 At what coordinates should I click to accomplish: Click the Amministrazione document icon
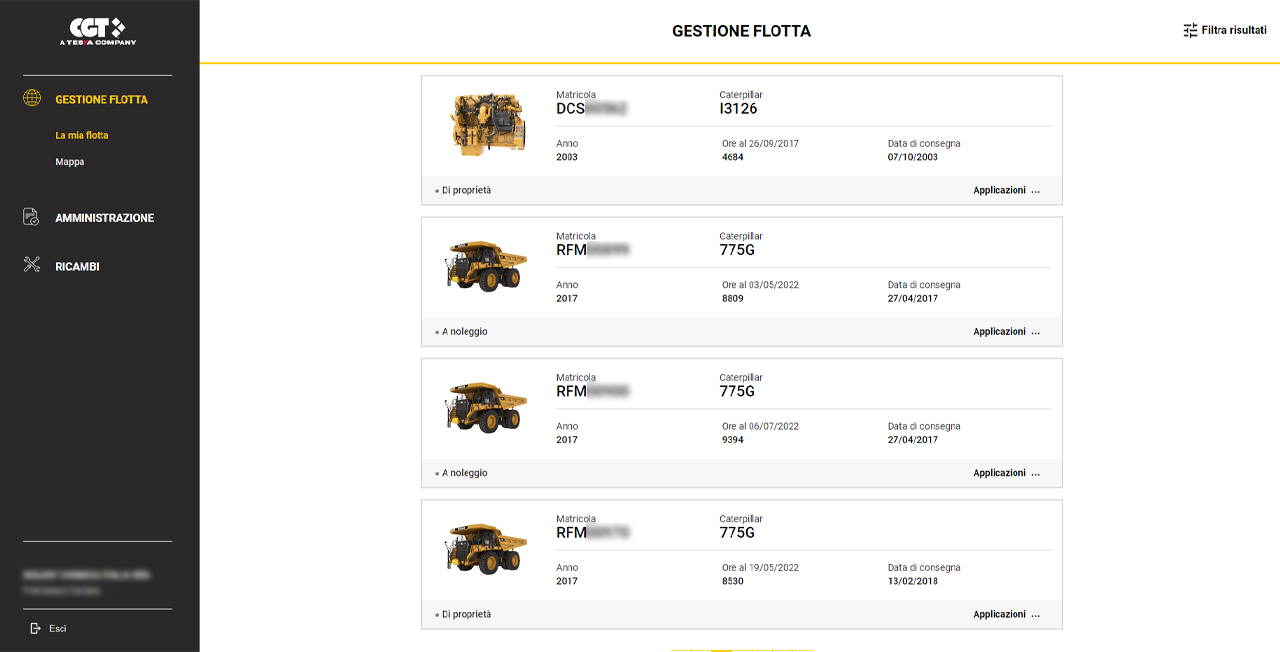point(32,217)
